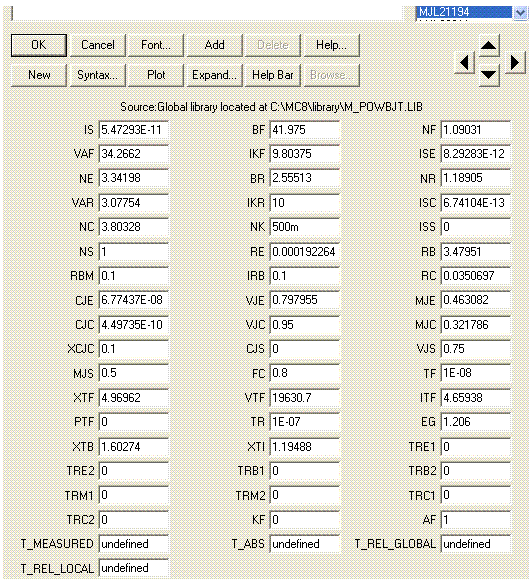Image resolution: width=531 pixels, height=579 pixels.
Task: Edit the RE field 0.000192264
Action: click(x=305, y=252)
